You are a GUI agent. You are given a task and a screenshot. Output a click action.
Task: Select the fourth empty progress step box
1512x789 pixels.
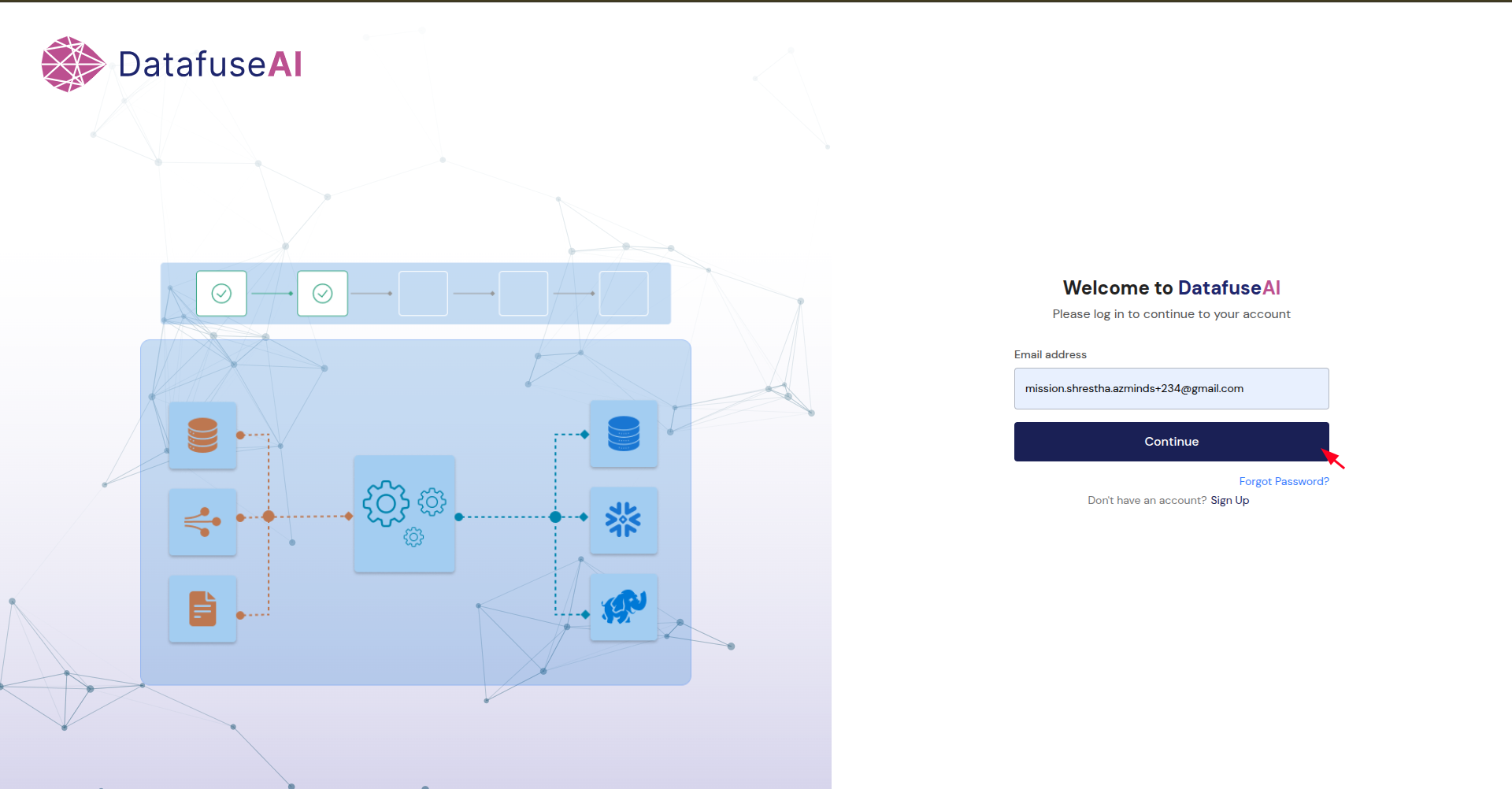523,293
